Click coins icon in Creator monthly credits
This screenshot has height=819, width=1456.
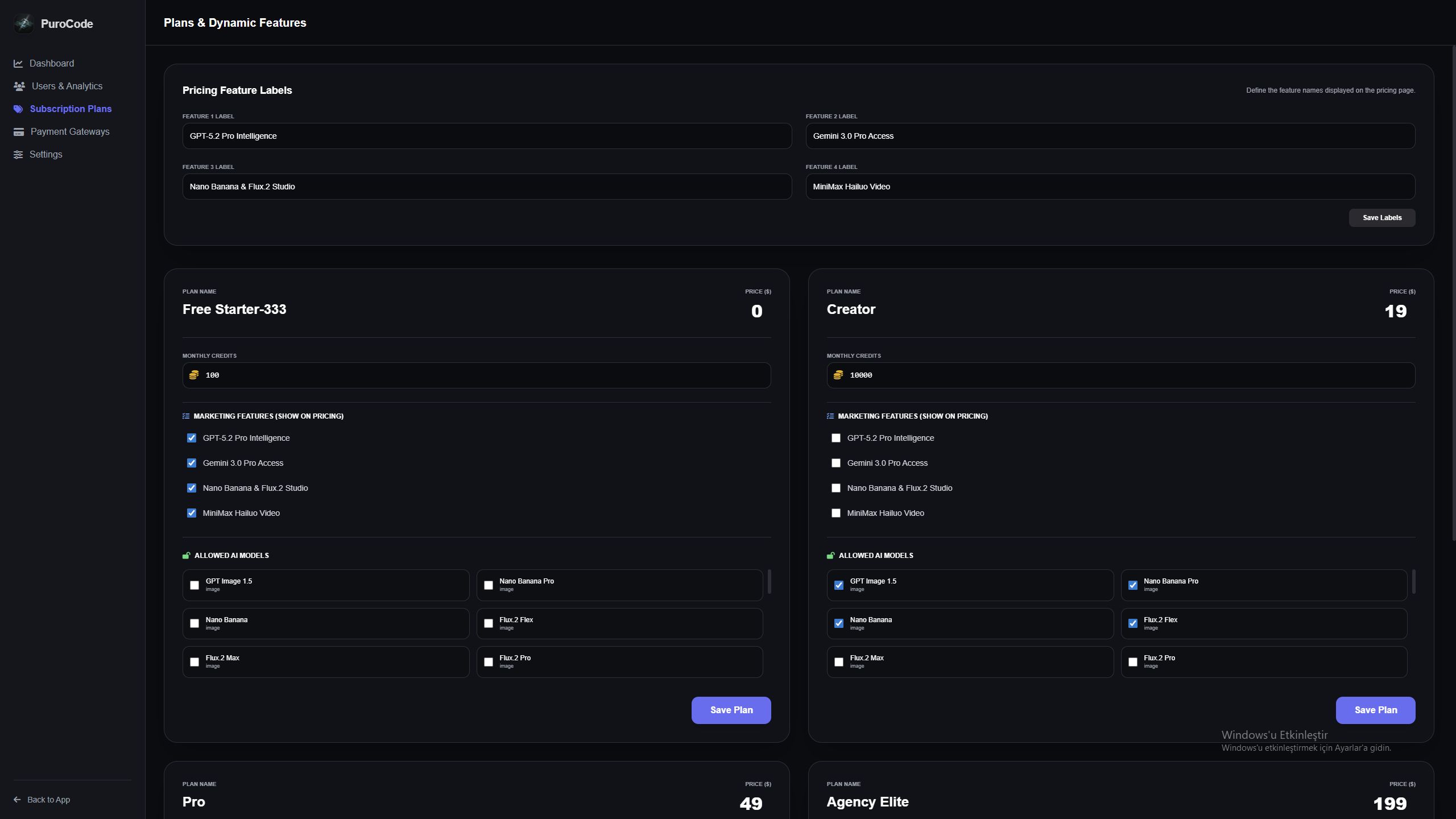(x=838, y=375)
